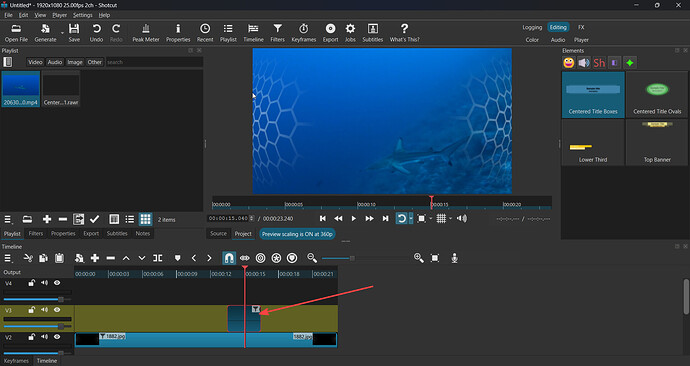
Task: Adjust the V3 track height slider
Action: (37, 326)
